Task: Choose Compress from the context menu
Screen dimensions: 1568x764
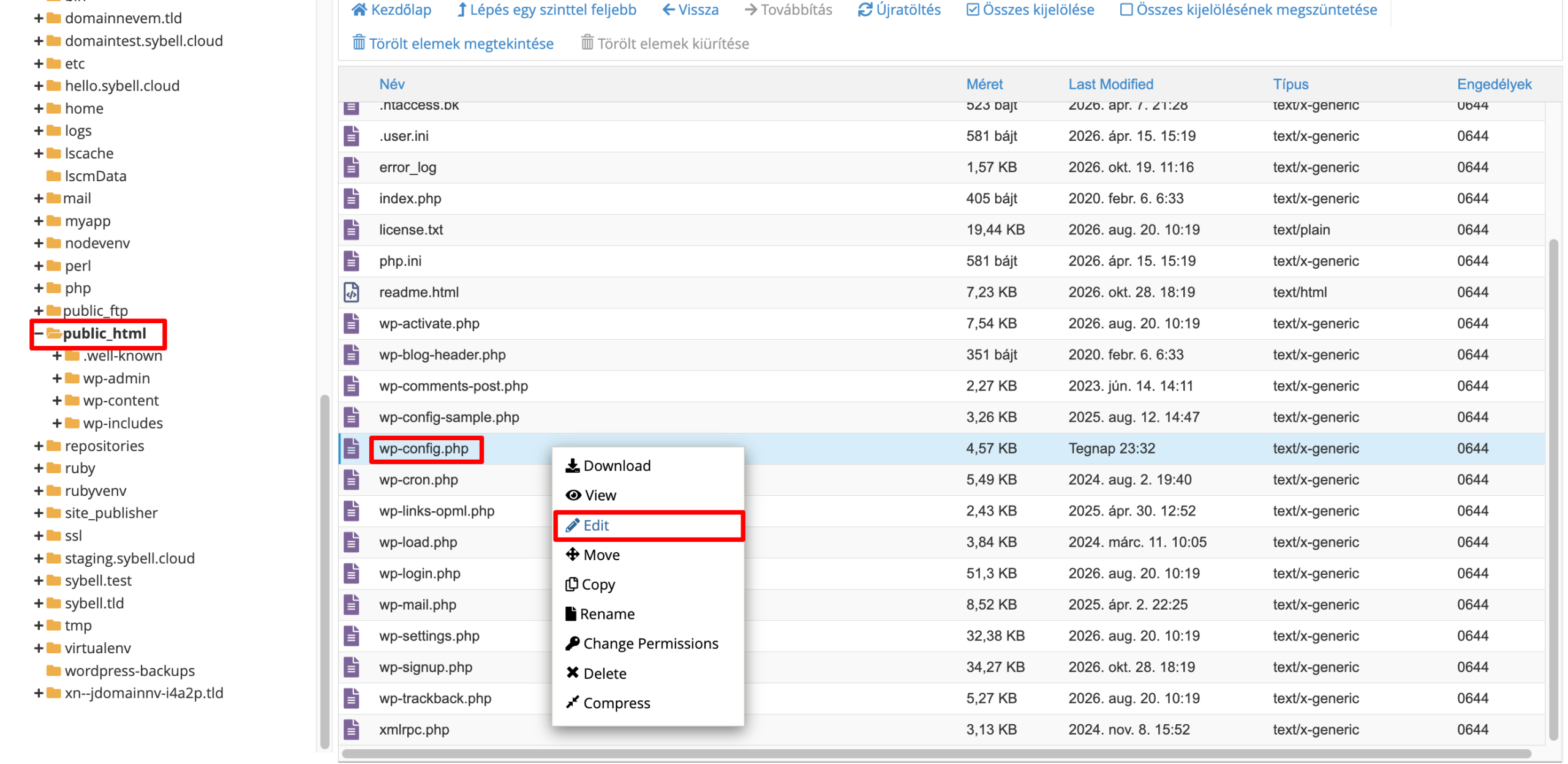Action: (648, 703)
